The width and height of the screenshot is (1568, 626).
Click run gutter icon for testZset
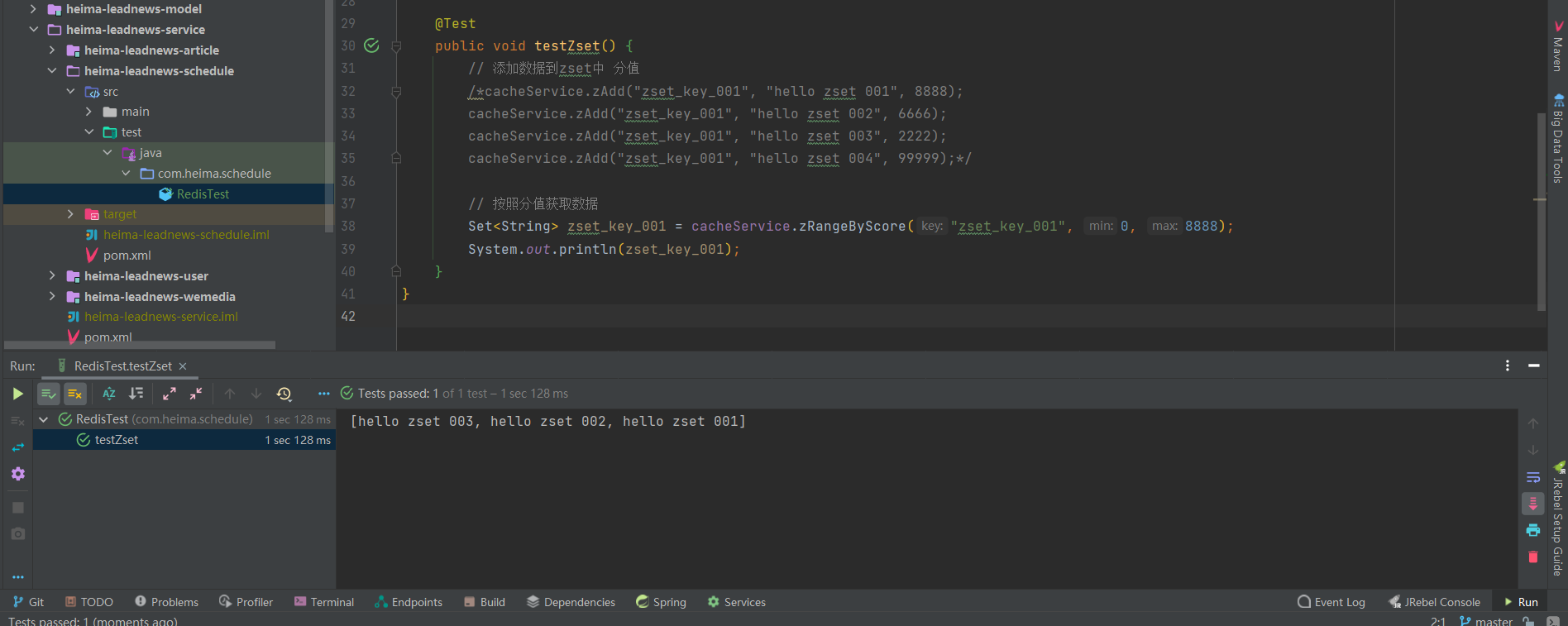click(372, 45)
